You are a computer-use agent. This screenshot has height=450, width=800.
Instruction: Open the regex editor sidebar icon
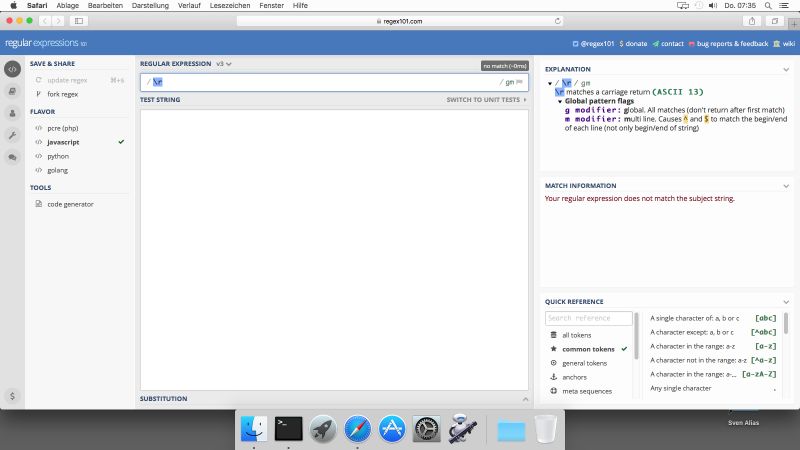coord(12,69)
